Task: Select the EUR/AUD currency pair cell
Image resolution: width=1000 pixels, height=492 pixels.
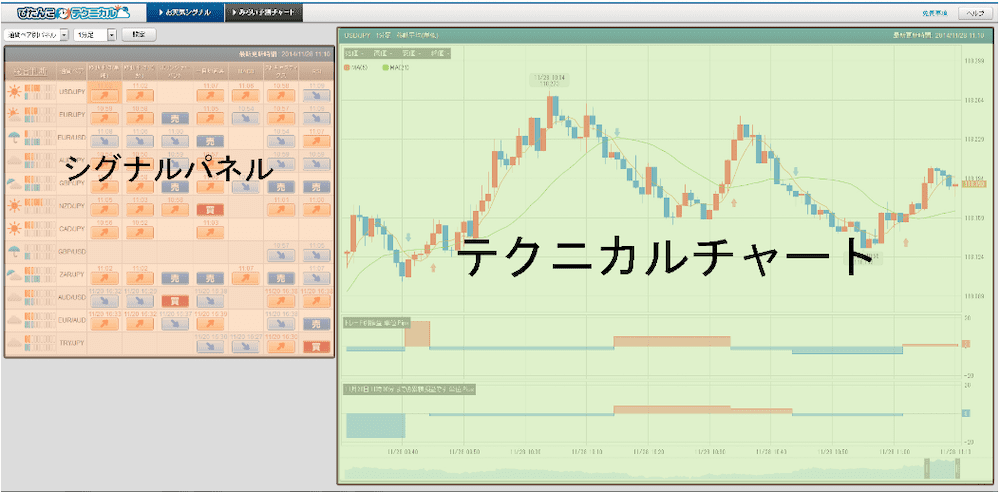Action: coord(71,320)
